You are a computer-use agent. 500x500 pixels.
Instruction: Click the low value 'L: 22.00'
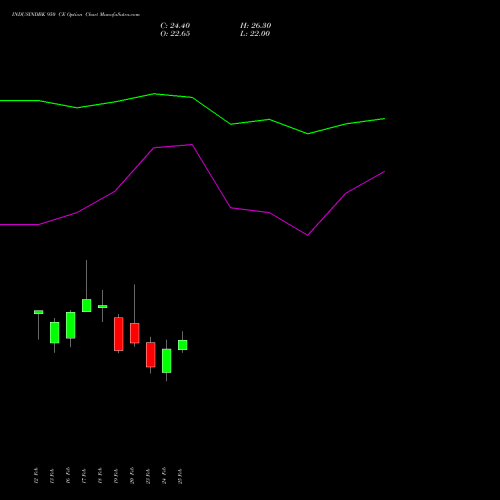[x=255, y=34]
